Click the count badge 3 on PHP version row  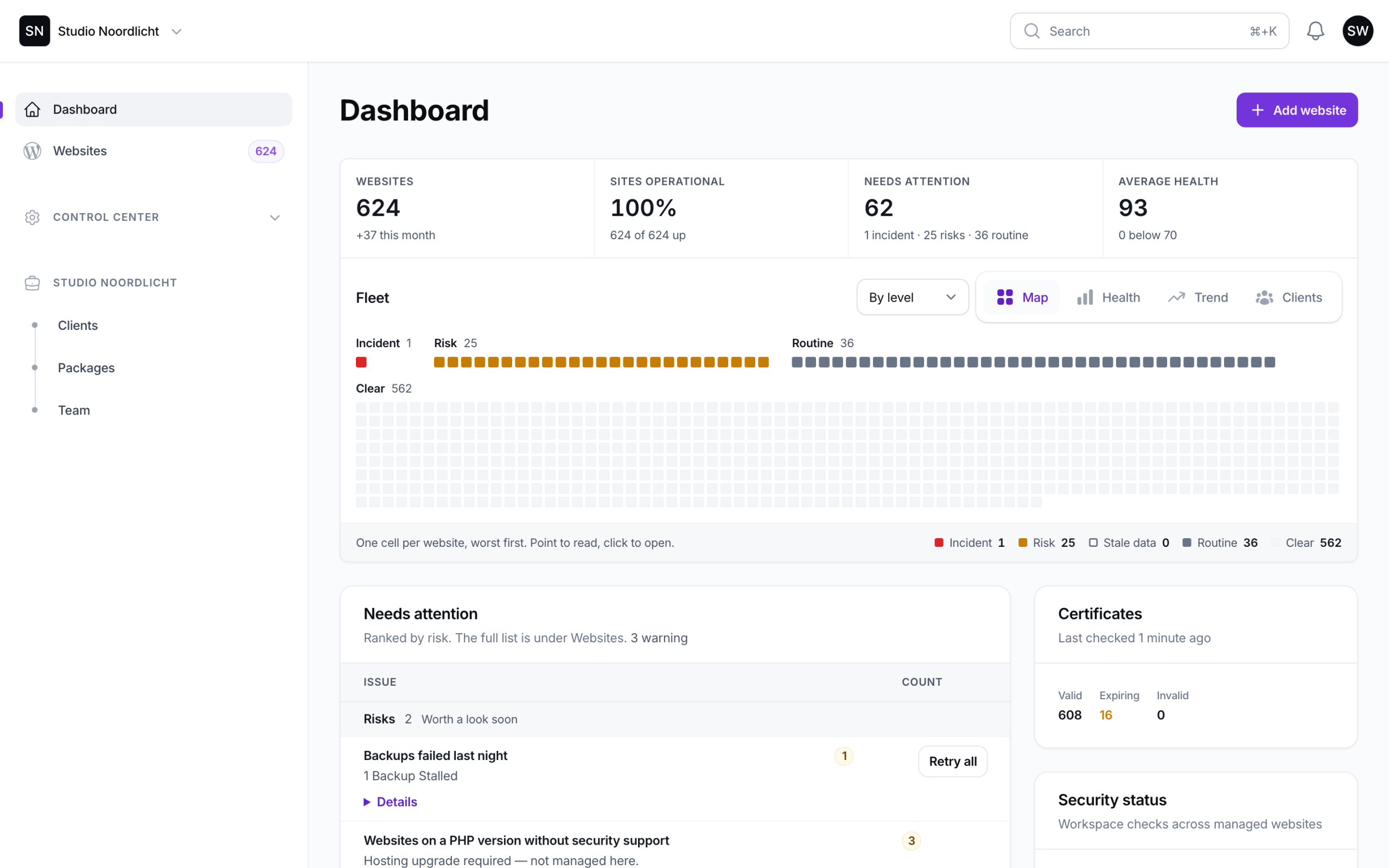point(912,841)
